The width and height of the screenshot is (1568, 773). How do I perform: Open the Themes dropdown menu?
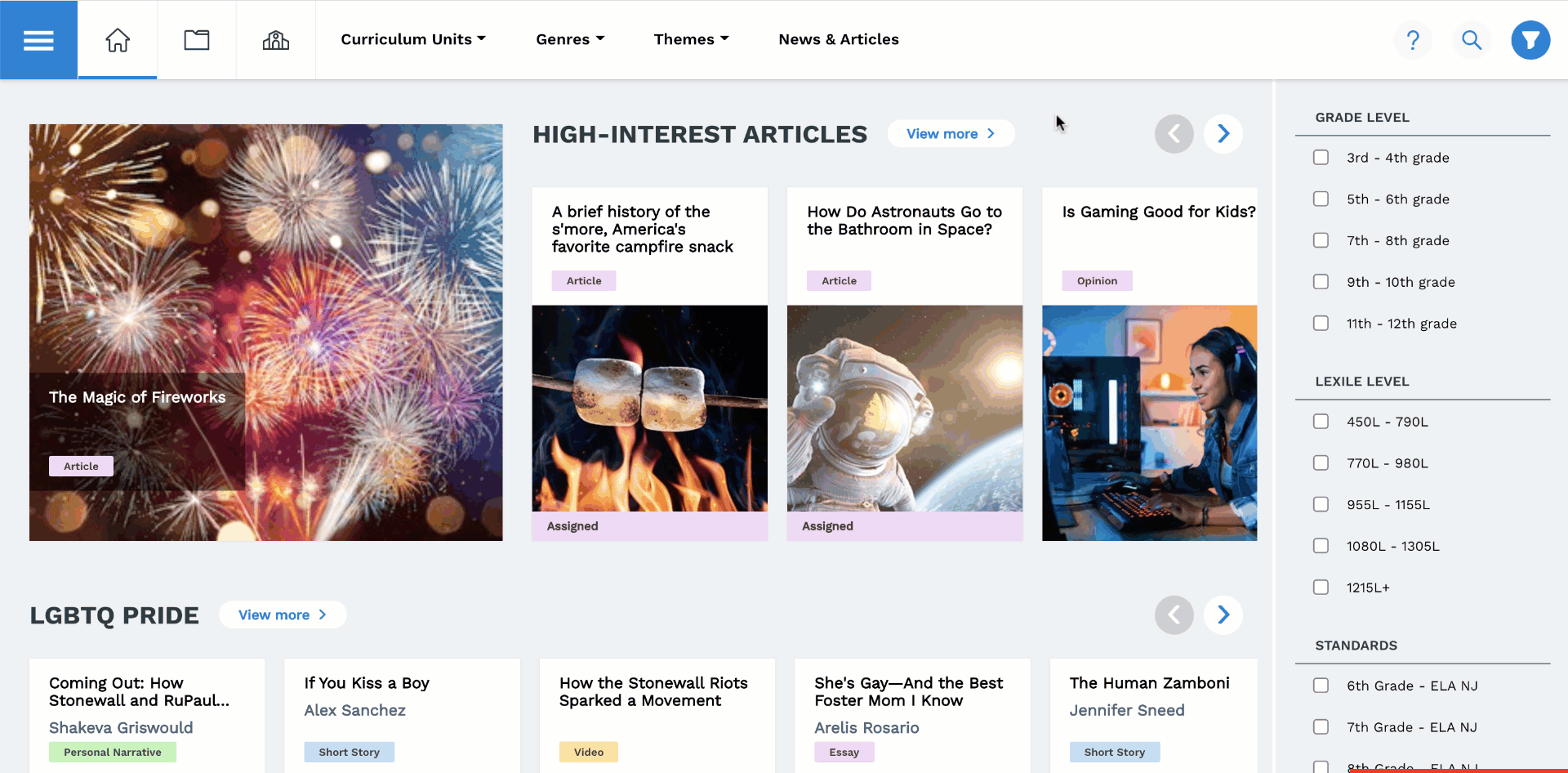point(691,39)
